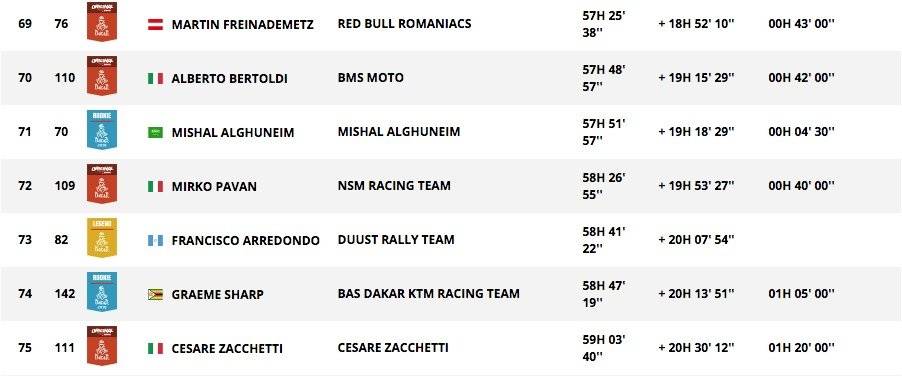Image resolution: width=902 pixels, height=376 pixels.
Task: Click the Original badge next to Mirko Pavan
Action: tap(102, 184)
